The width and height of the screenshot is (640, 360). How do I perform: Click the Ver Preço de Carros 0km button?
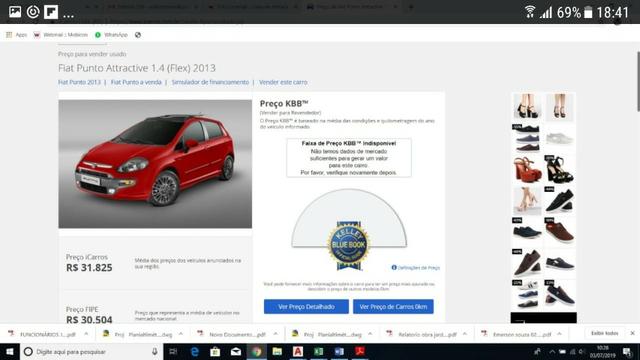(x=393, y=307)
